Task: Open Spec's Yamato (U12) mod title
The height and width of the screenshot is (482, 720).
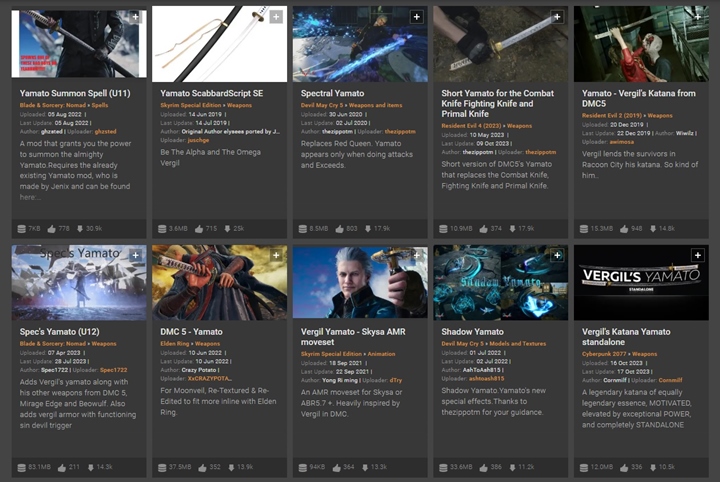Action: coord(59,331)
